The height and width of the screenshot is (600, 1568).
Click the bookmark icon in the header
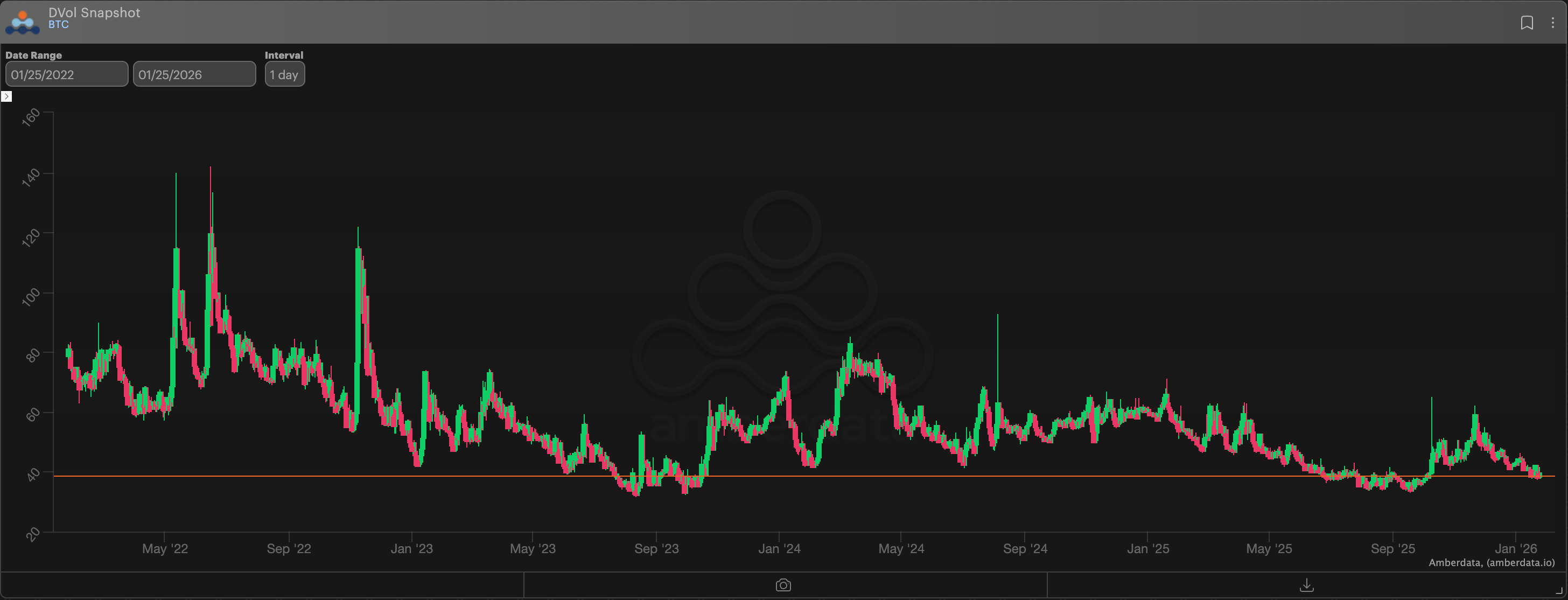point(1527,23)
